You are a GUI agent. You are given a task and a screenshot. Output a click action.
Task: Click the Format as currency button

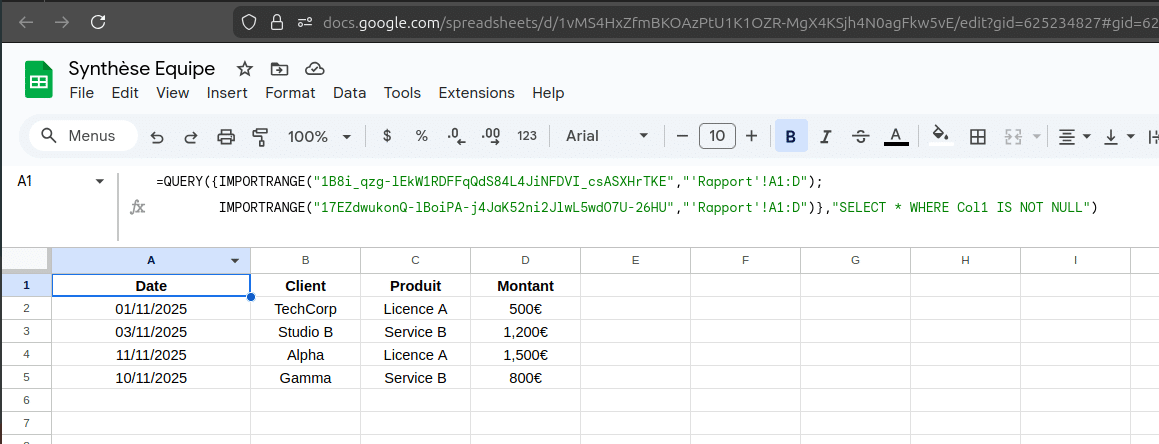(387, 137)
